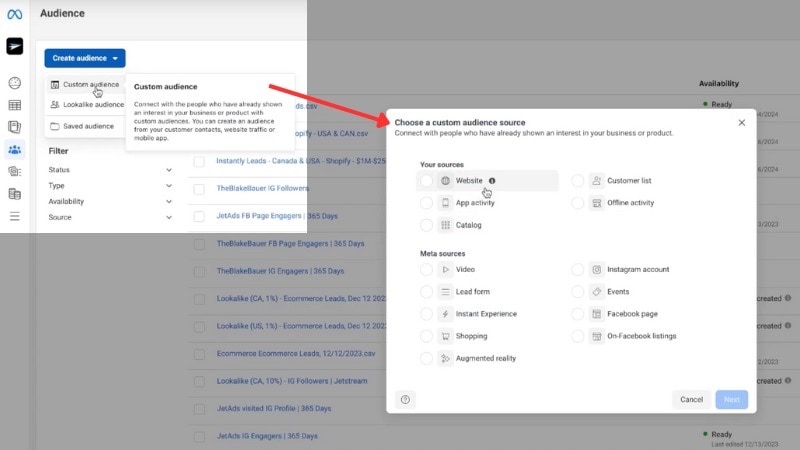Click the Website info icon

[x=492, y=181]
